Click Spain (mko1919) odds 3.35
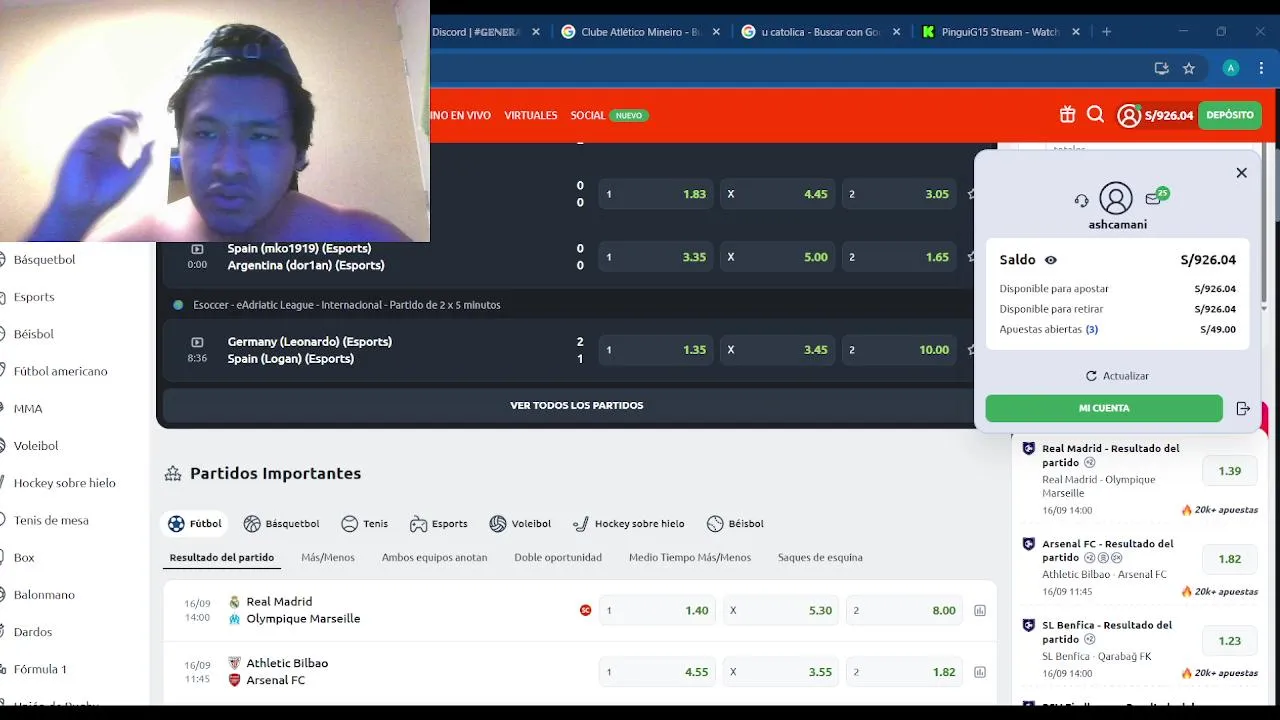 point(657,257)
